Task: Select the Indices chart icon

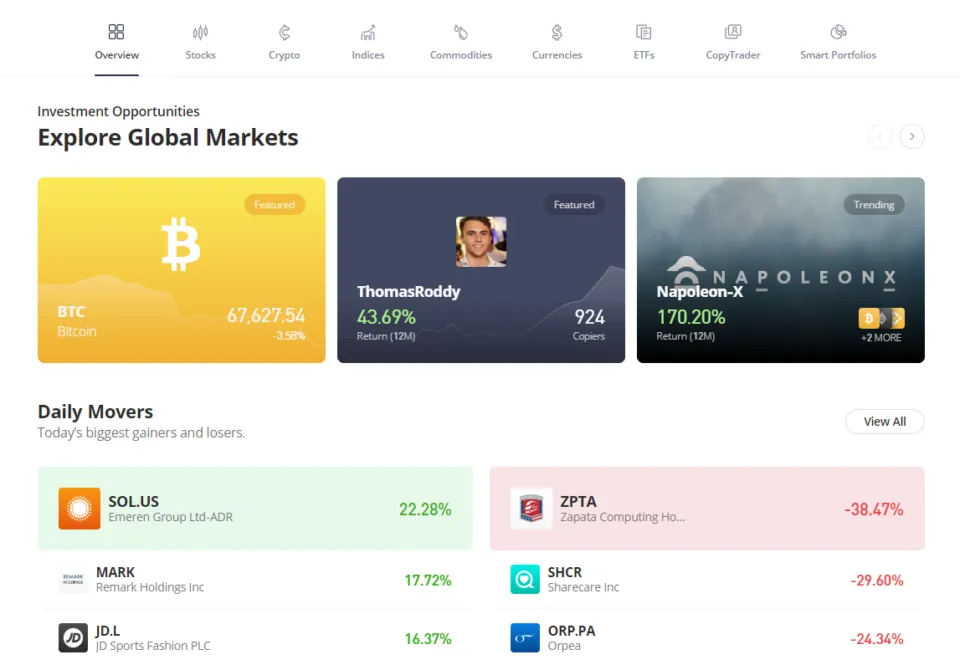Action: click(x=368, y=32)
